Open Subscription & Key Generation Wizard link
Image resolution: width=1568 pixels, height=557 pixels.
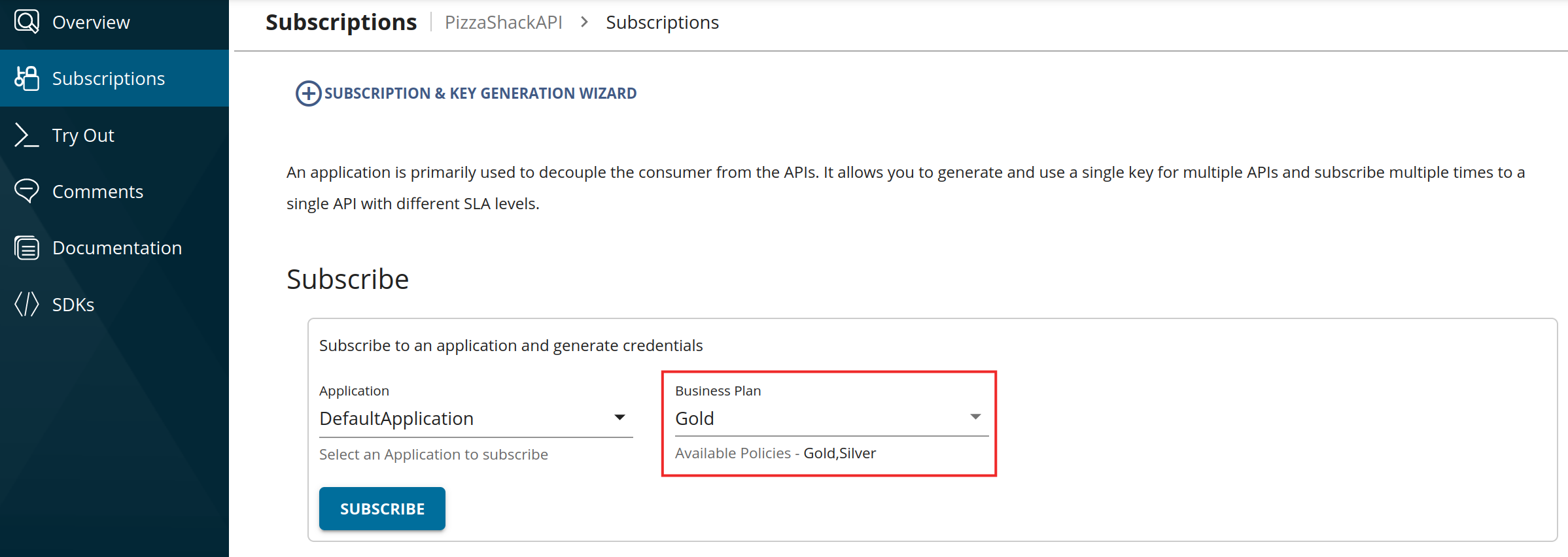click(480, 93)
